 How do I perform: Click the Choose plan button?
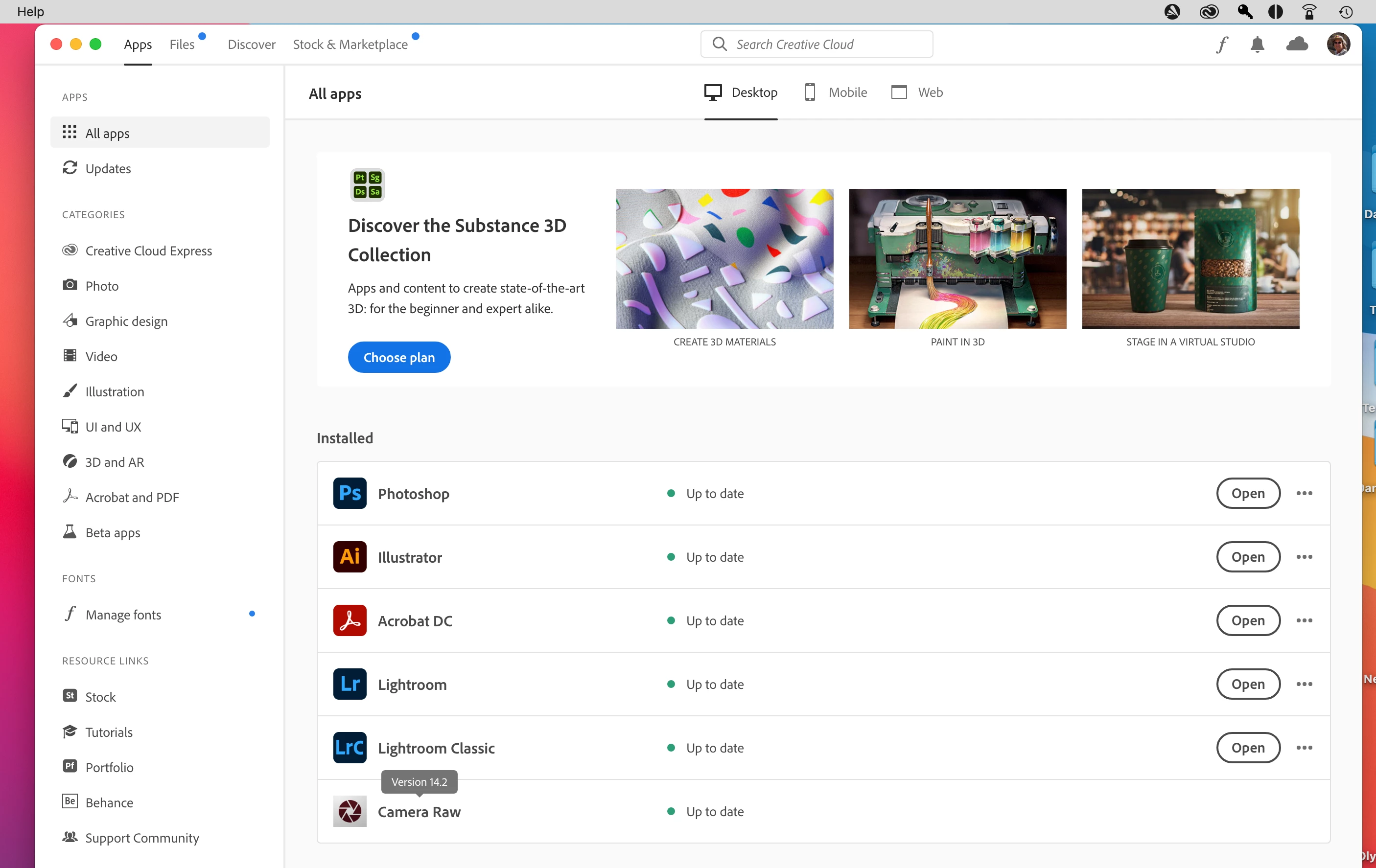[399, 358]
